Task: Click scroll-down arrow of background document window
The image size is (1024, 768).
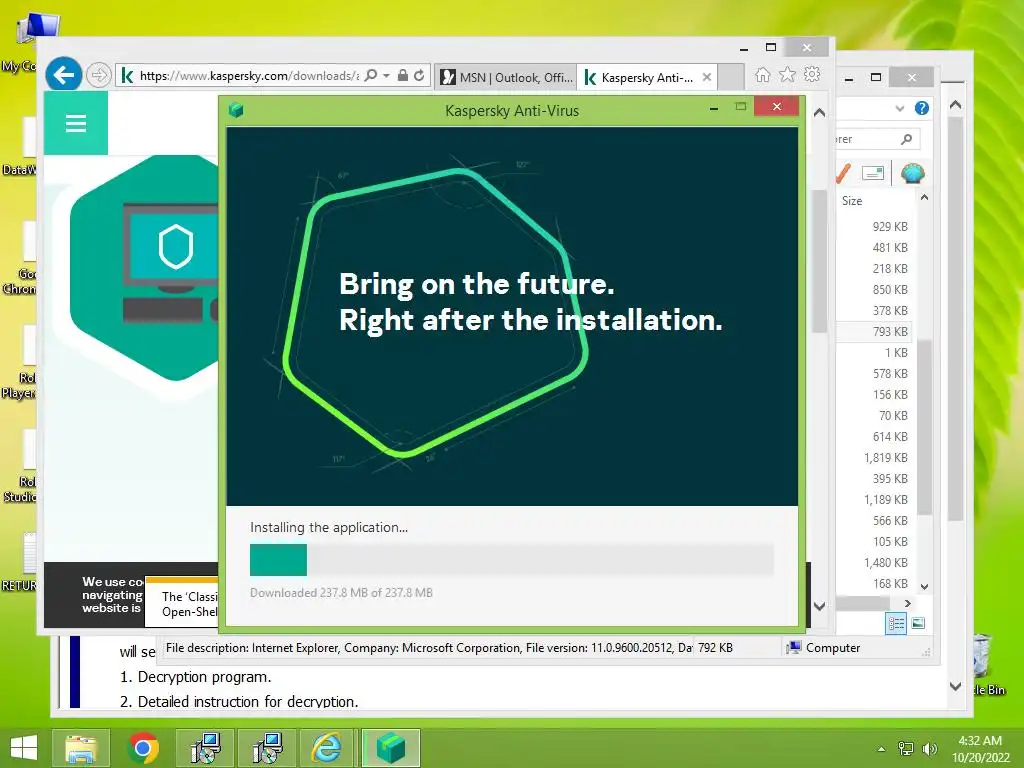Action: [955, 686]
